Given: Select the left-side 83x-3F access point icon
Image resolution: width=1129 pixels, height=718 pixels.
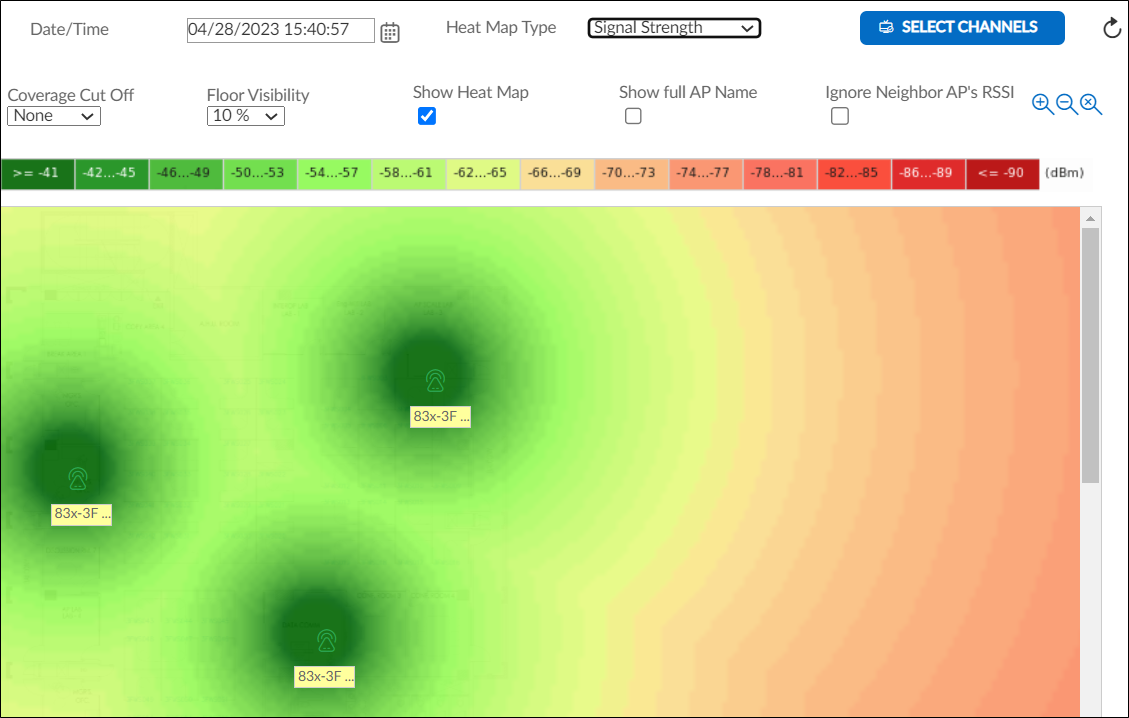Looking at the screenshot, I should [x=80, y=478].
